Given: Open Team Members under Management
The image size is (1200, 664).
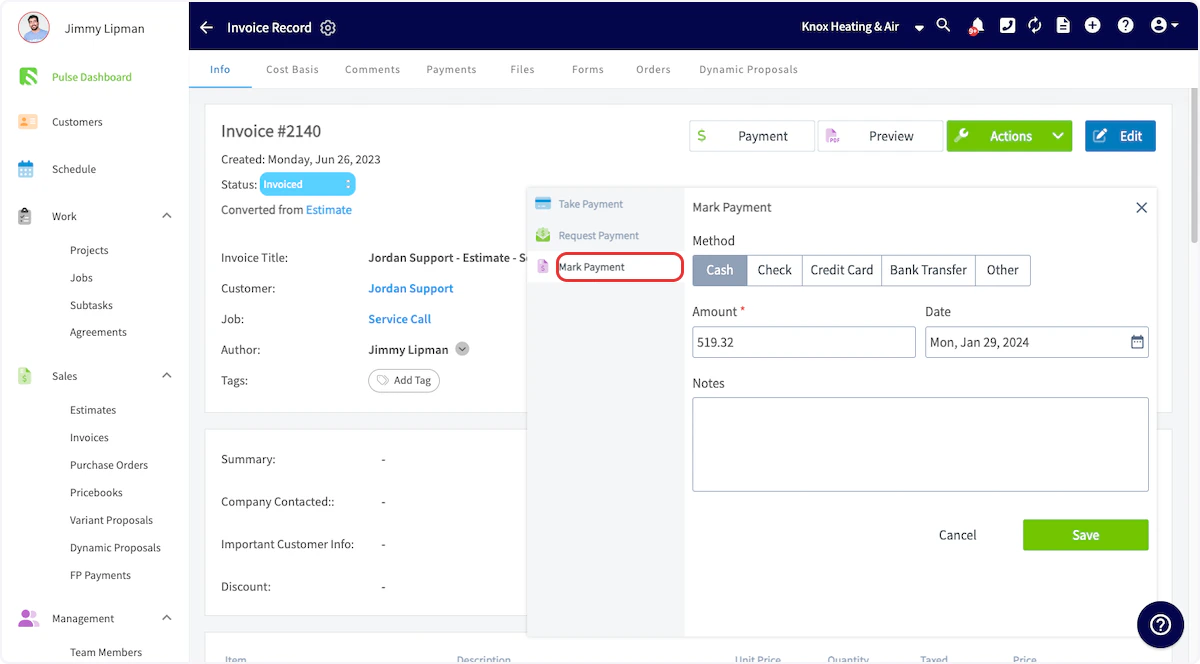Looking at the screenshot, I should coord(106,652).
